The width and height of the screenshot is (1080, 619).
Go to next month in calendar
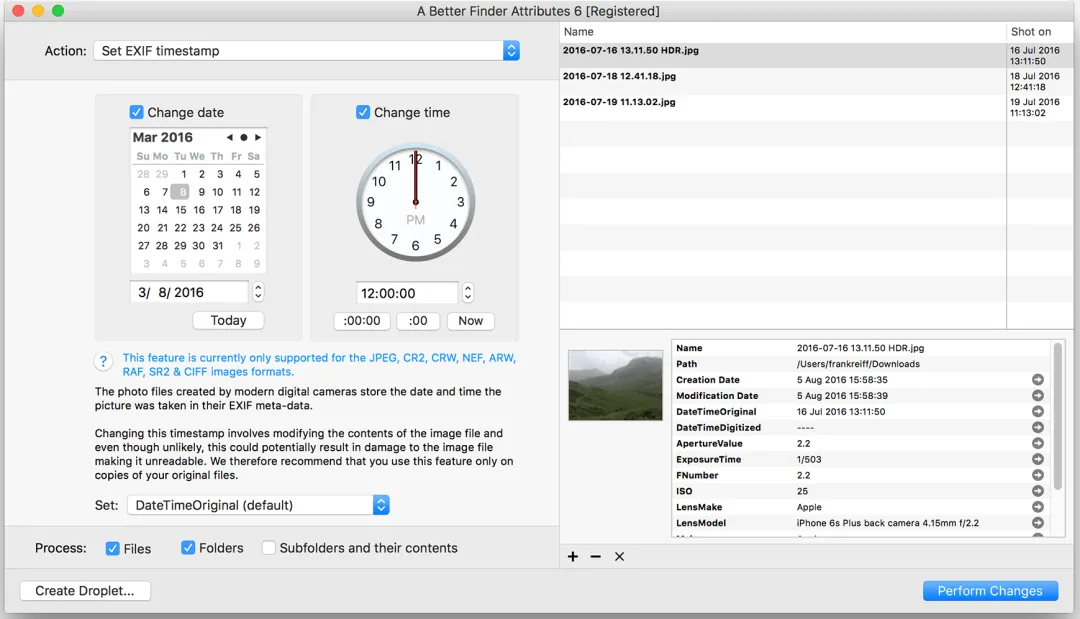tap(258, 138)
